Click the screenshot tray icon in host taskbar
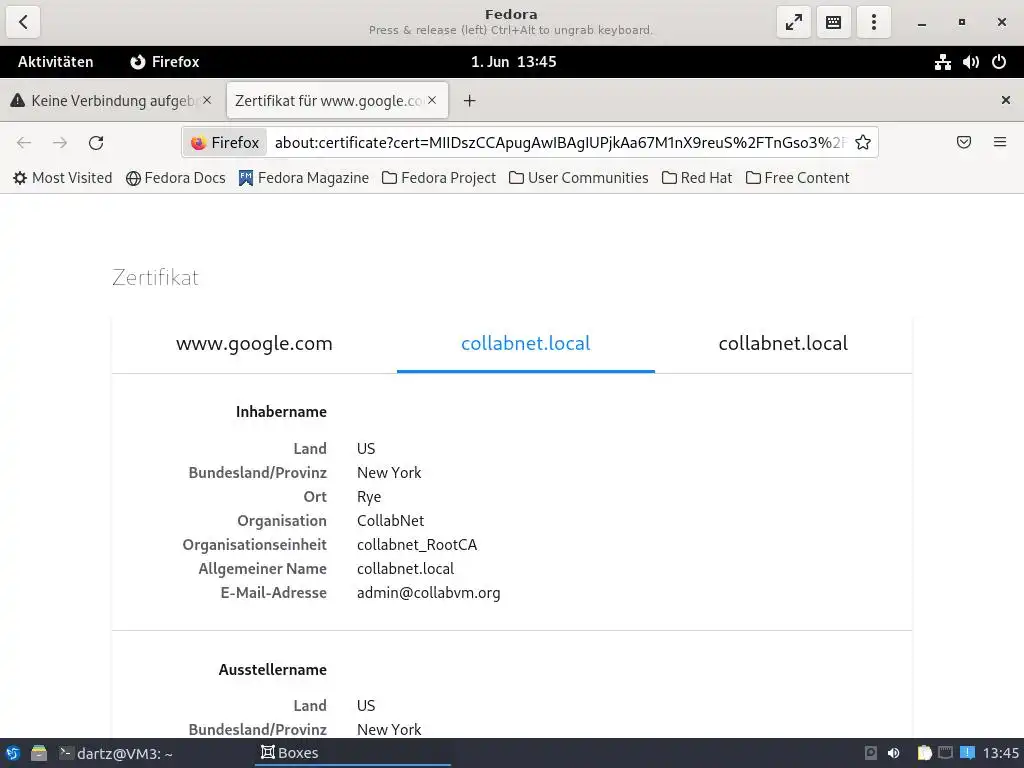1024x768 pixels. (871, 753)
